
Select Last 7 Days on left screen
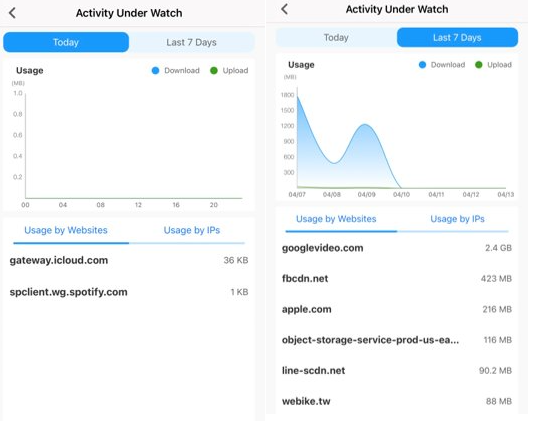(x=191, y=42)
